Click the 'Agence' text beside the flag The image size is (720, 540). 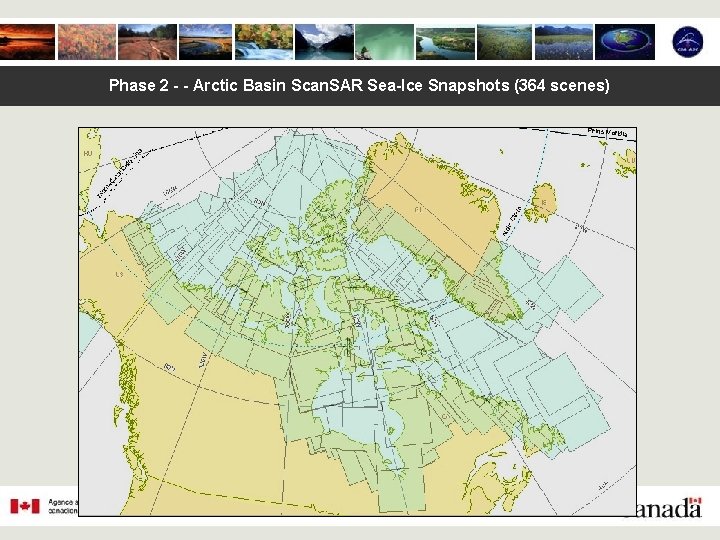pos(63,503)
